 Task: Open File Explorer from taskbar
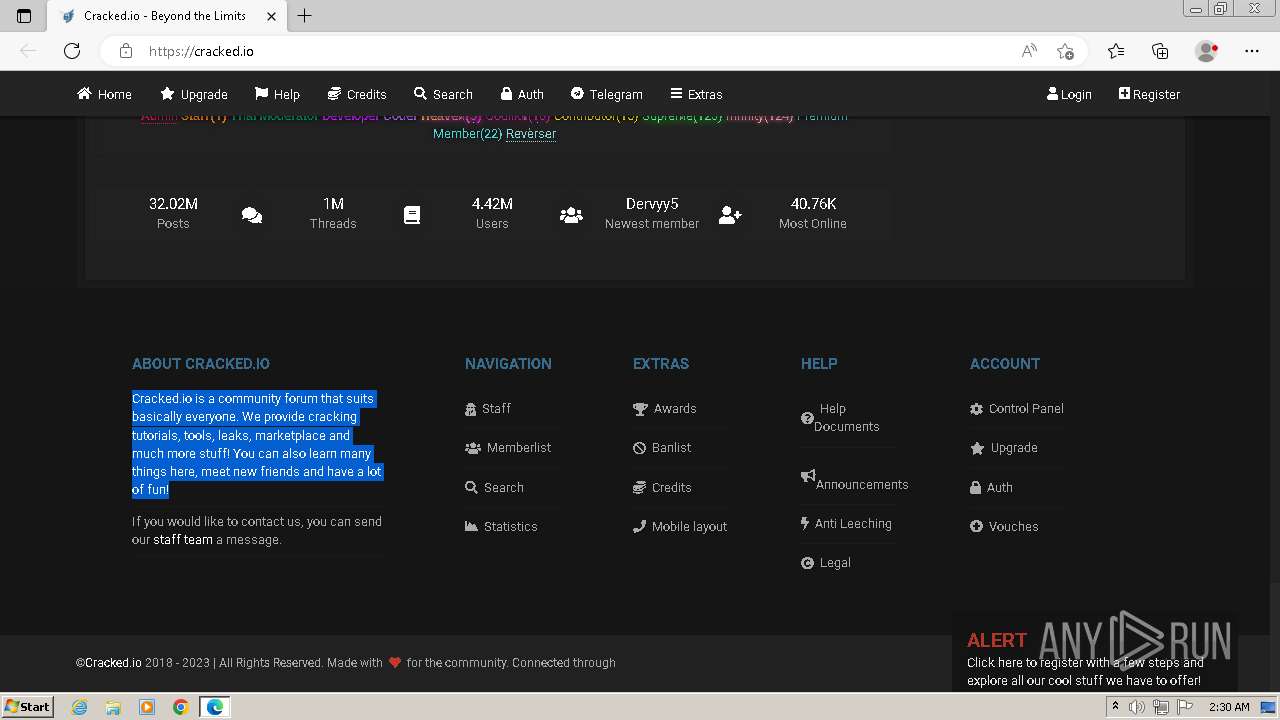click(x=113, y=707)
